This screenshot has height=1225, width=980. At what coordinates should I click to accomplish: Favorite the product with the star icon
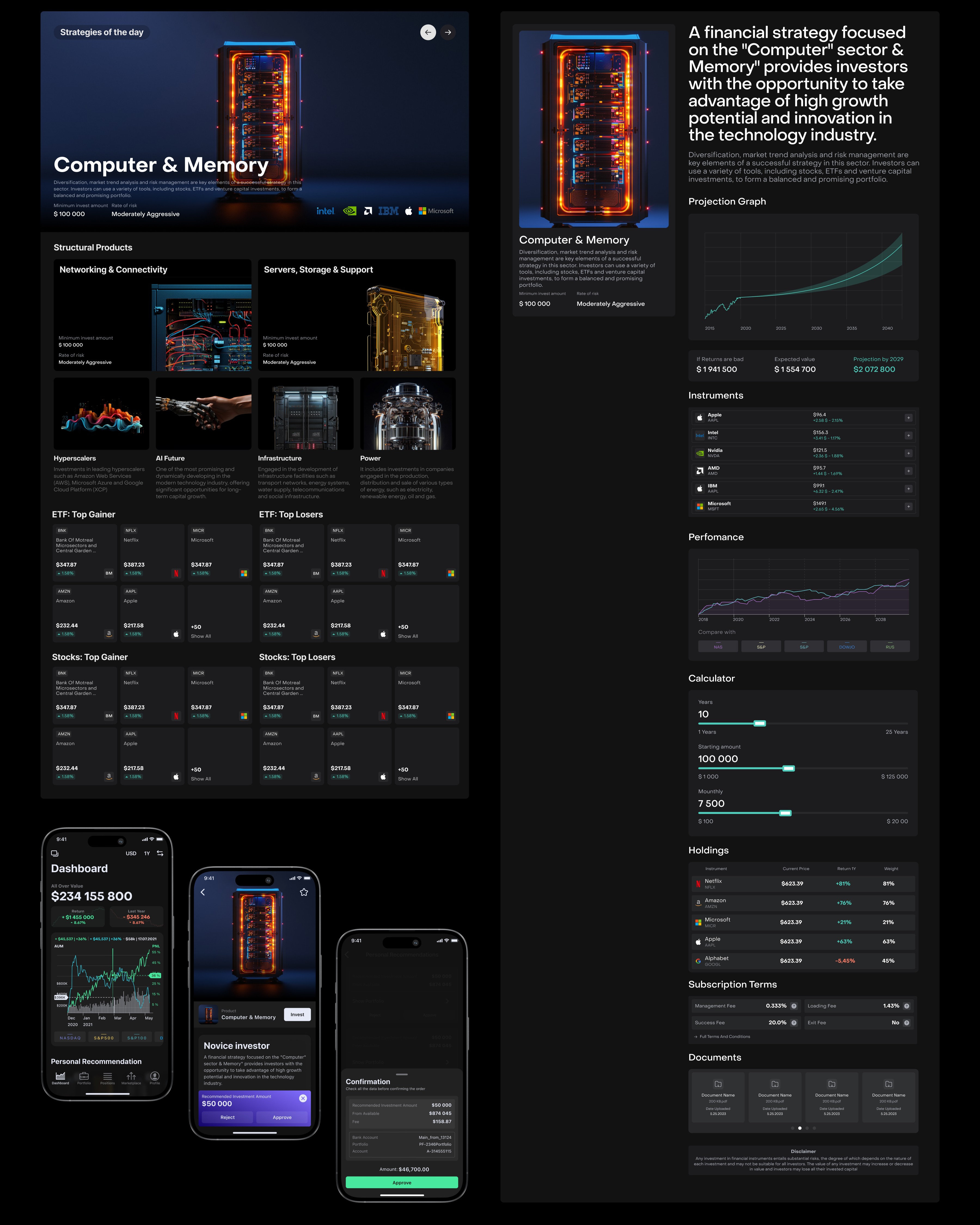(304, 892)
